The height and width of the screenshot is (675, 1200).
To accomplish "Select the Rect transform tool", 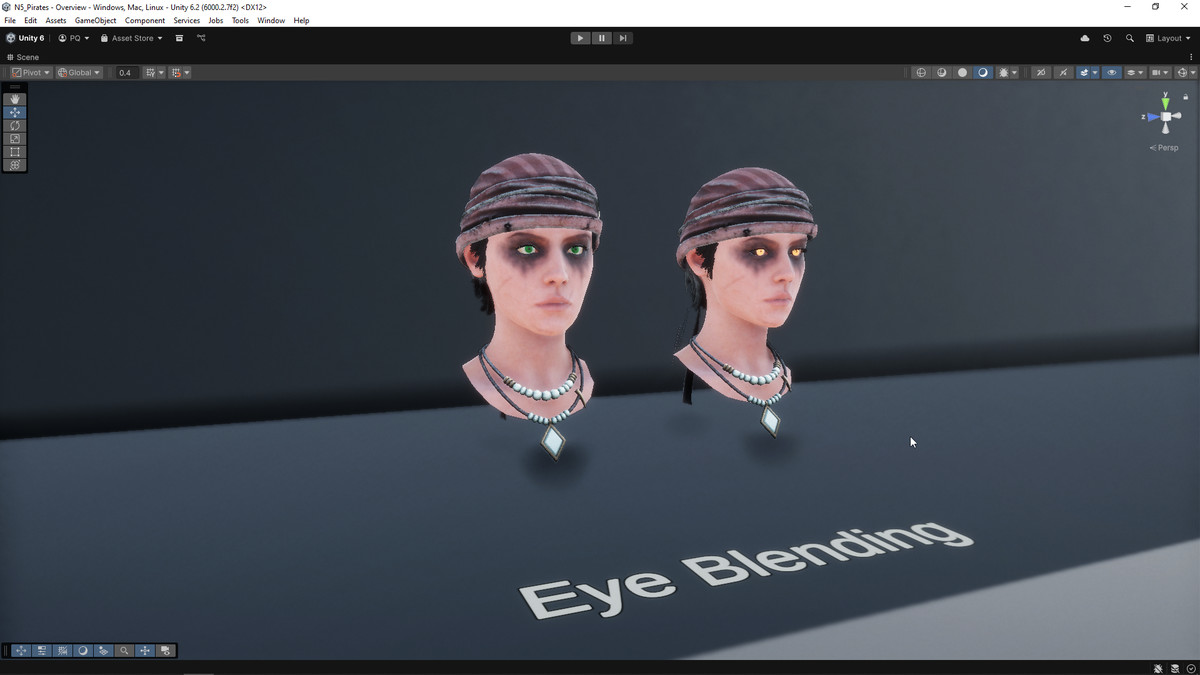I will pos(14,151).
